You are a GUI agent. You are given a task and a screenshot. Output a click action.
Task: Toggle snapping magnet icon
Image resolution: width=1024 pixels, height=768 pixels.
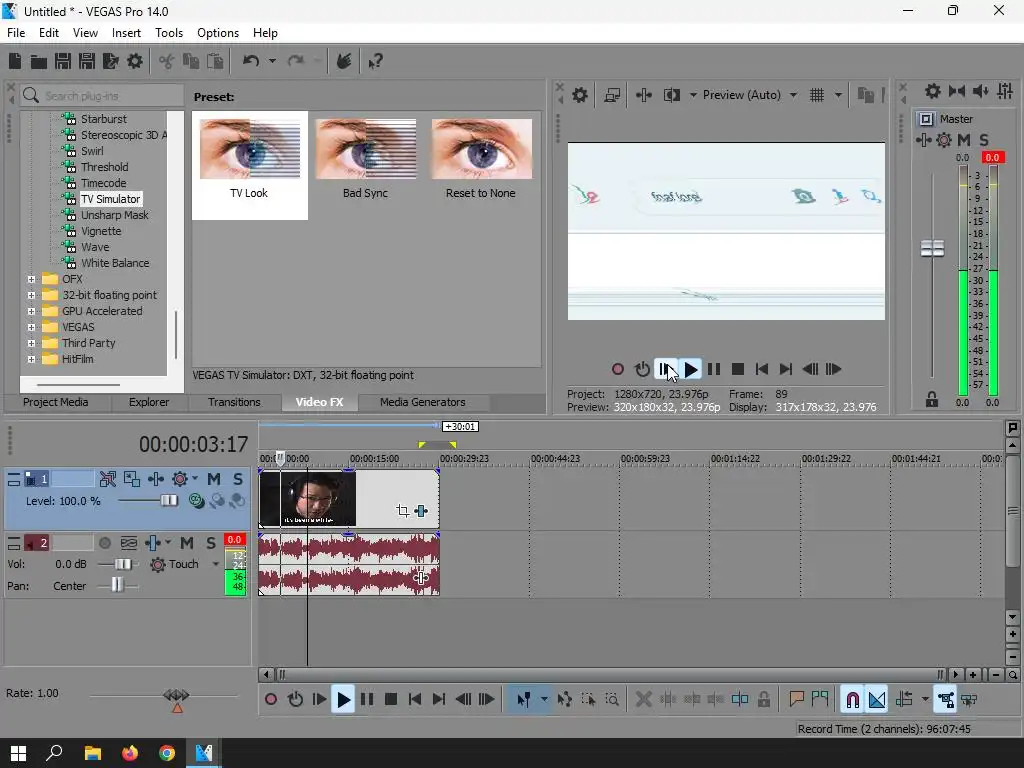tap(852, 700)
